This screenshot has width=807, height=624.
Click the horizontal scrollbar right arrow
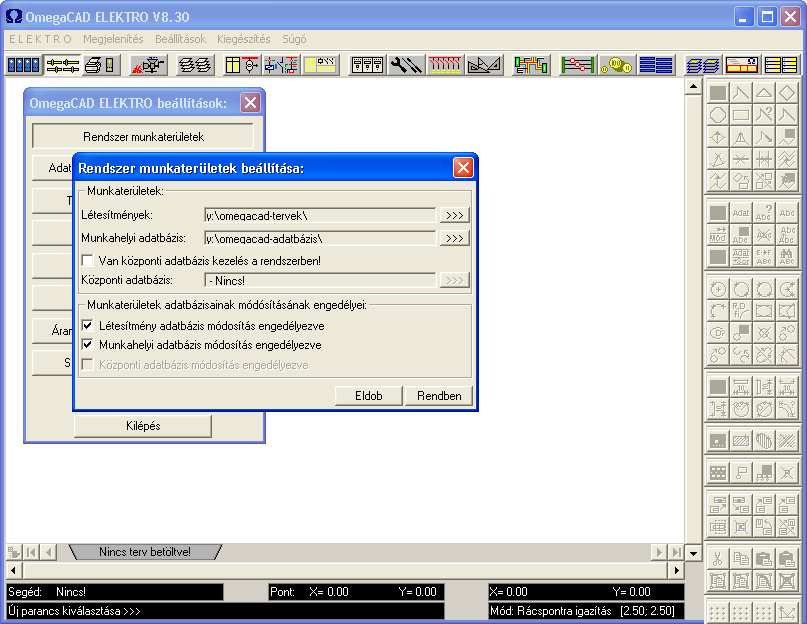pyautogui.click(x=676, y=570)
